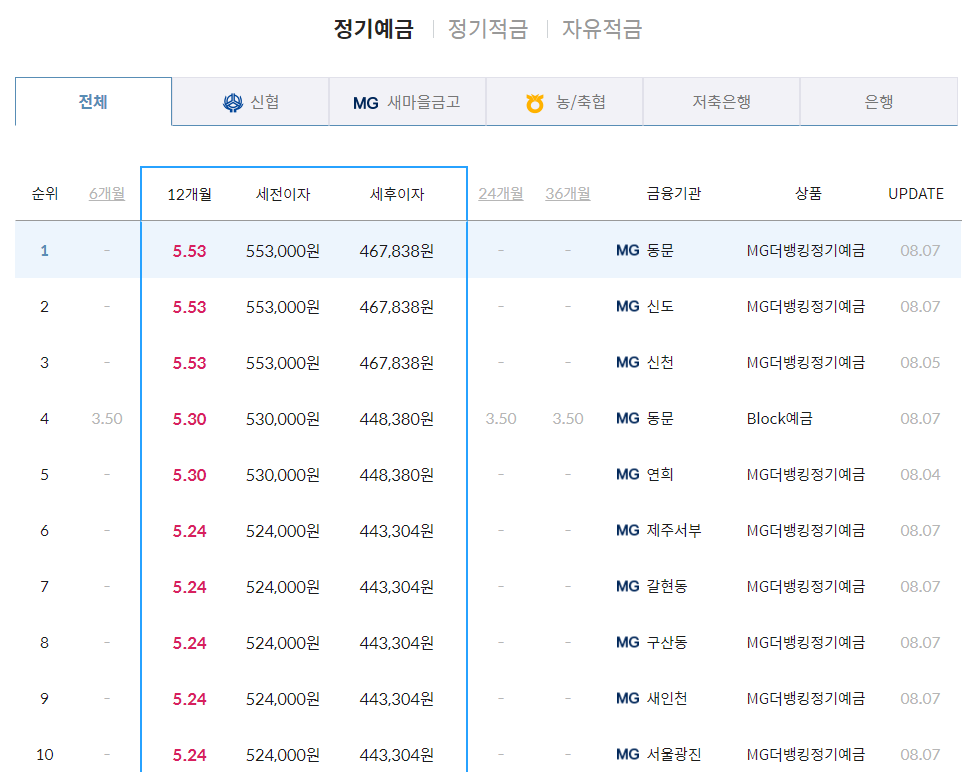Image resolution: width=968 pixels, height=772 pixels.
Task: Open the 새인천 institution name
Action: tap(667, 699)
